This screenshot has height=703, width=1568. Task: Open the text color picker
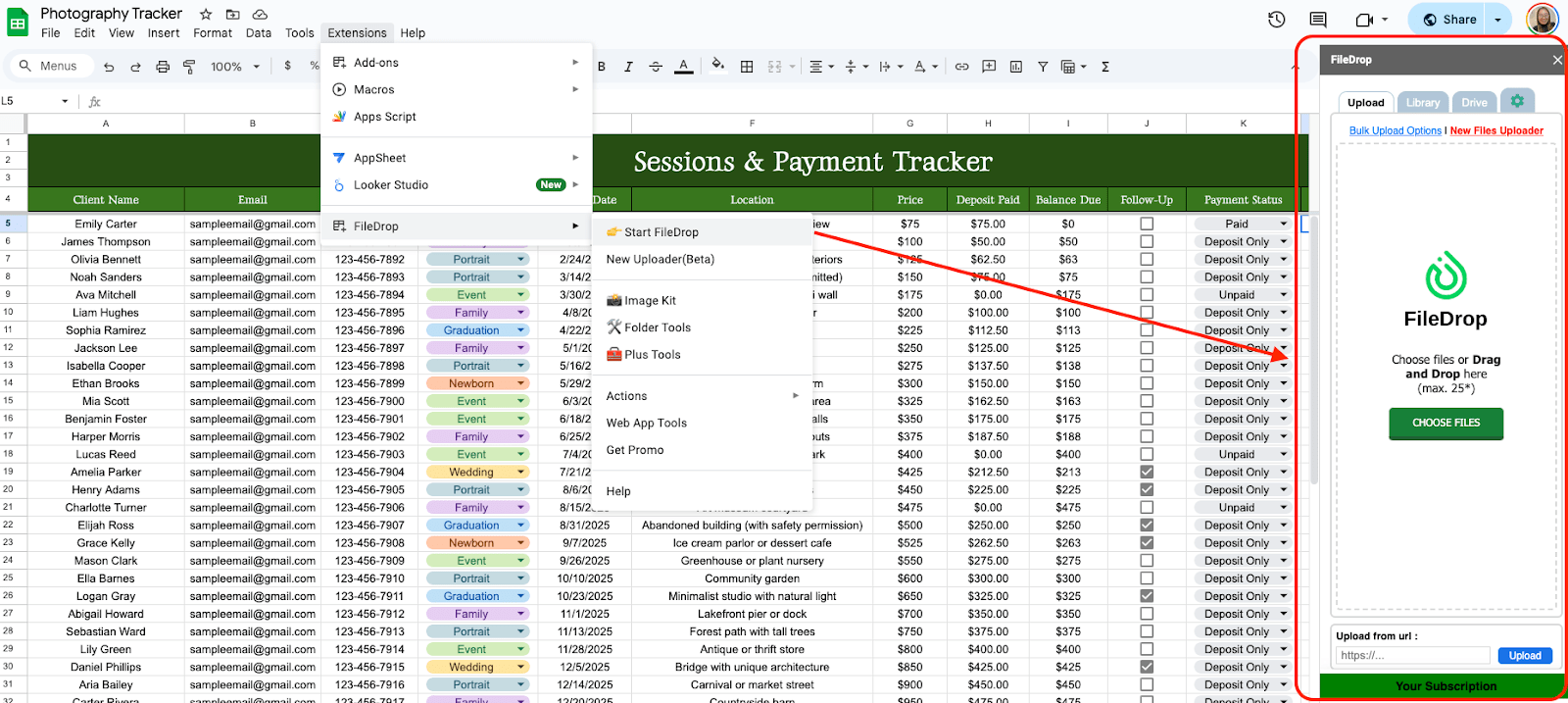(684, 67)
